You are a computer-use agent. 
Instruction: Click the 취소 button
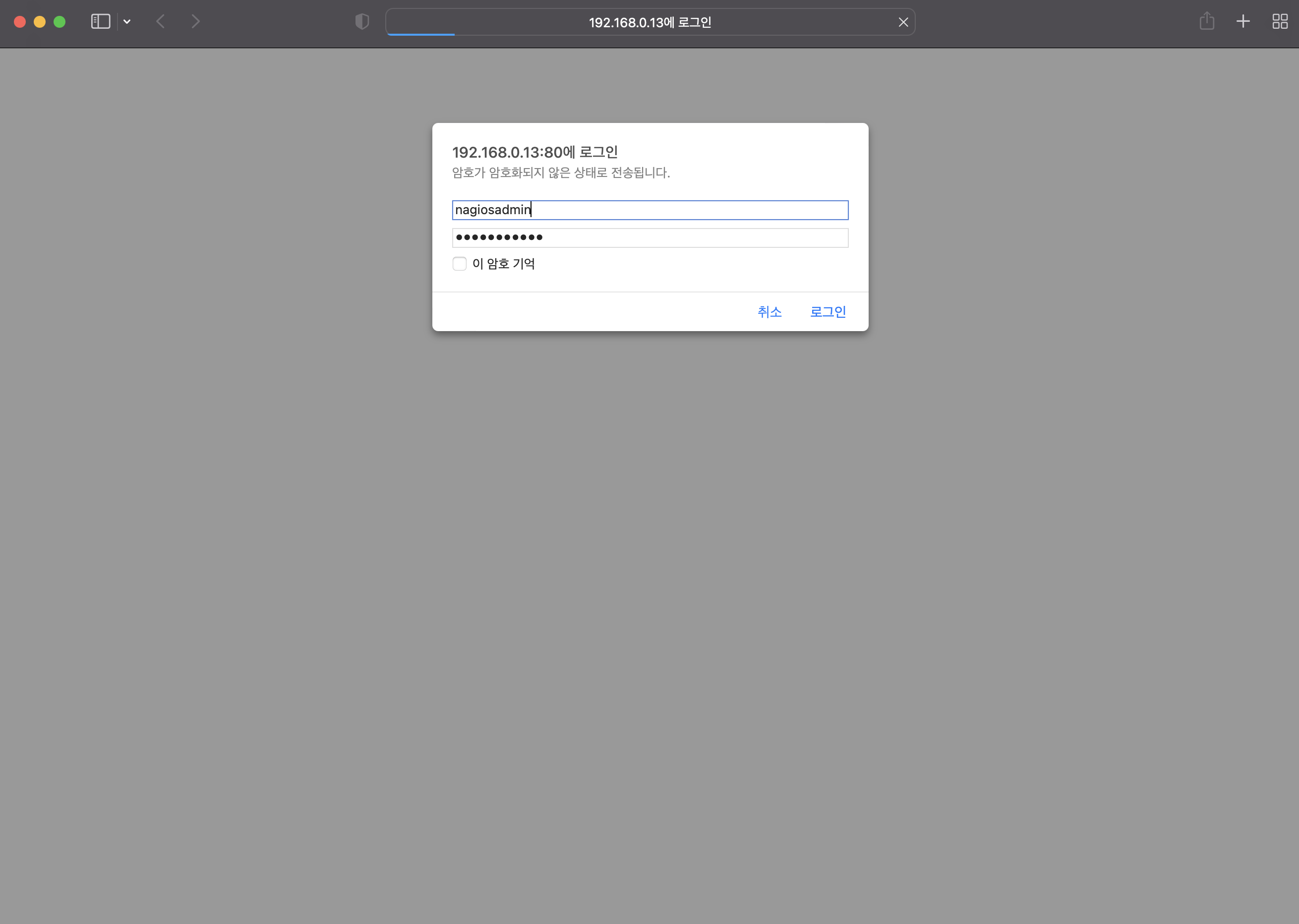[x=769, y=312]
